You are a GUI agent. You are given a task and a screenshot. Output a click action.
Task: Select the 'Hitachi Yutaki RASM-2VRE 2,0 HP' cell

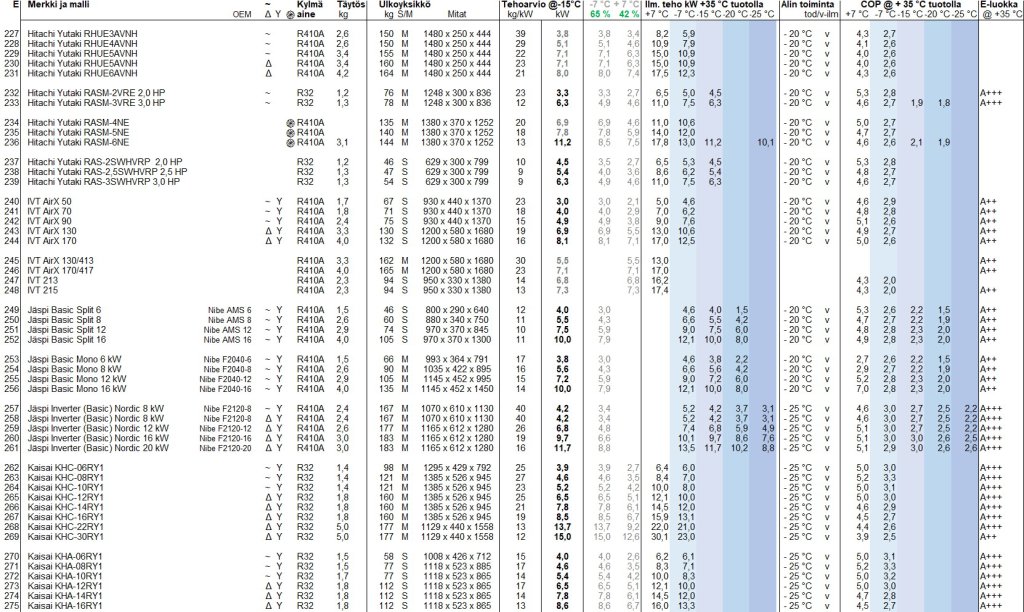(96, 93)
